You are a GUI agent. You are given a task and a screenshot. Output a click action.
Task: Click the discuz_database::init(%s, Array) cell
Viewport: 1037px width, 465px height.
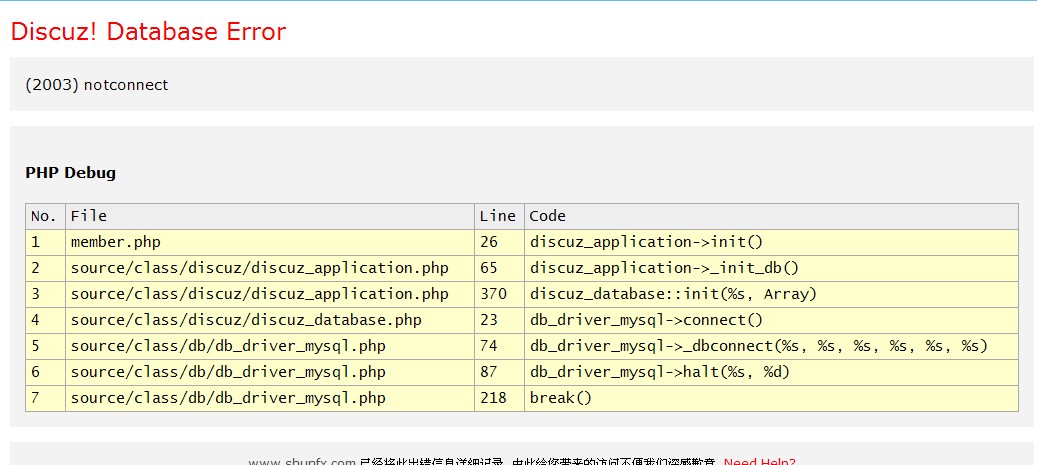(x=673, y=294)
